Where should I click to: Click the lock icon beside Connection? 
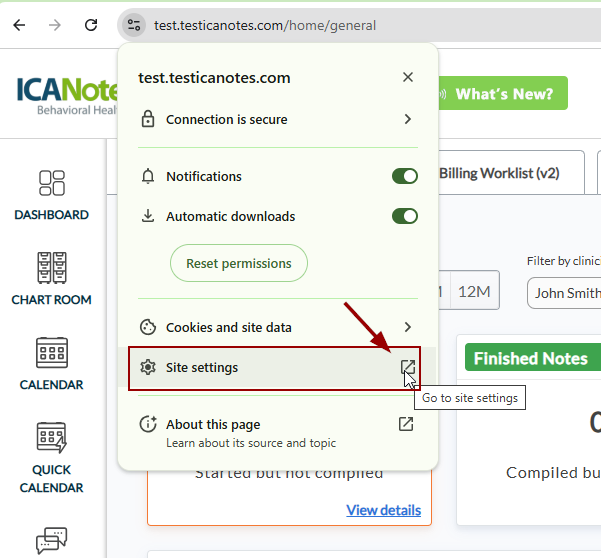148,119
